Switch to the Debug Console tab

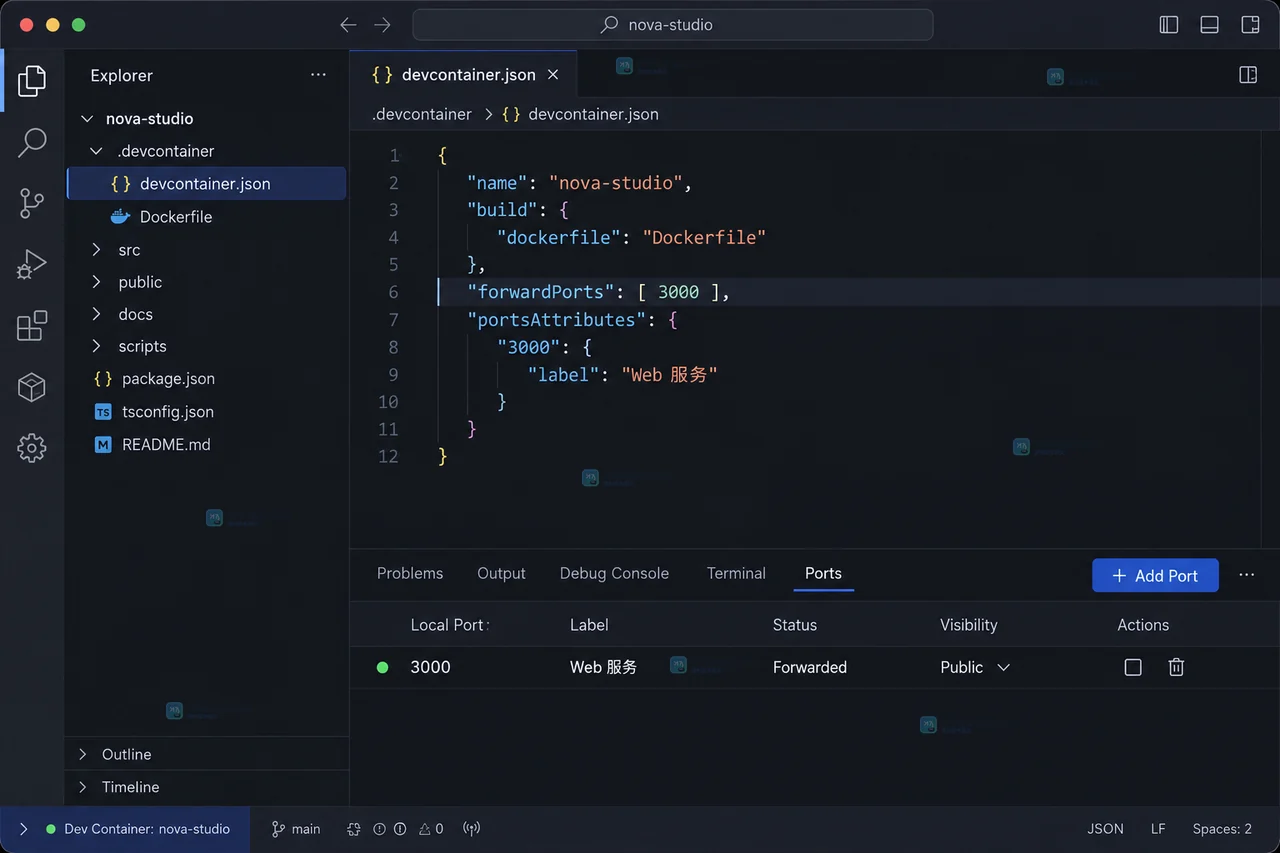(x=614, y=573)
